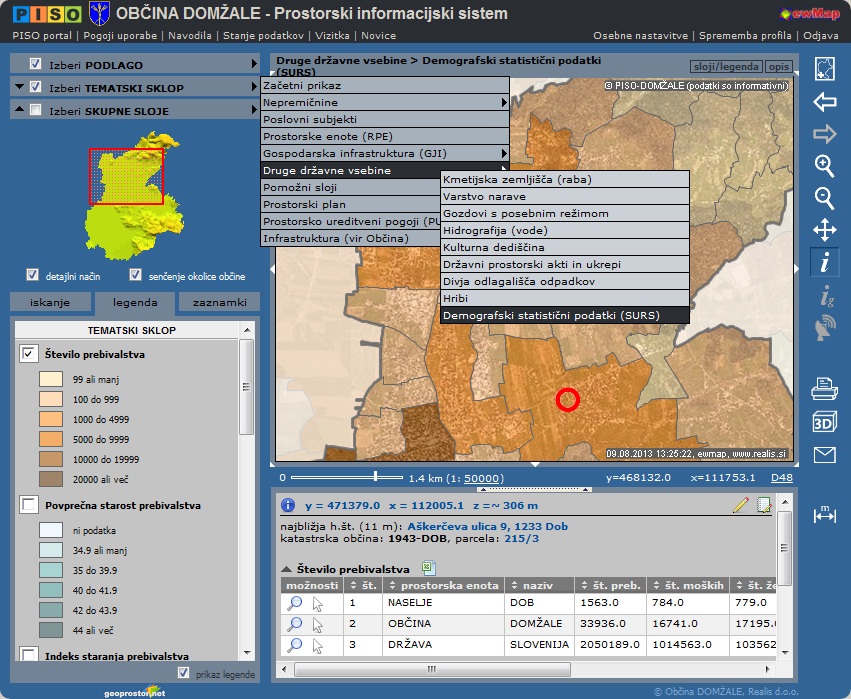Open the 3D view tool
Image resolution: width=851 pixels, height=699 pixels.
tap(824, 420)
